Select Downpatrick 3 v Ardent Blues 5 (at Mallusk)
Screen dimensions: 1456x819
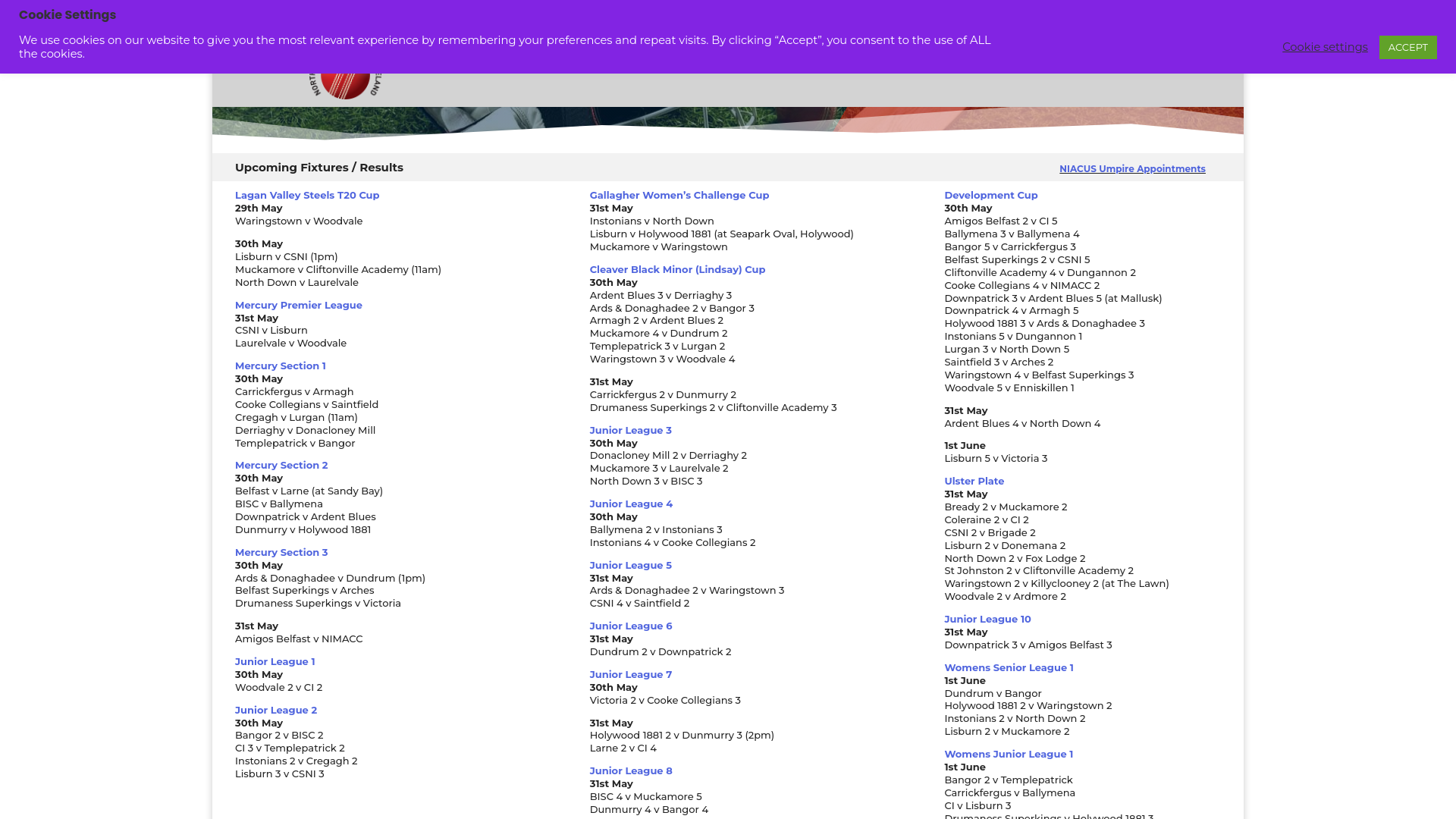(1053, 298)
